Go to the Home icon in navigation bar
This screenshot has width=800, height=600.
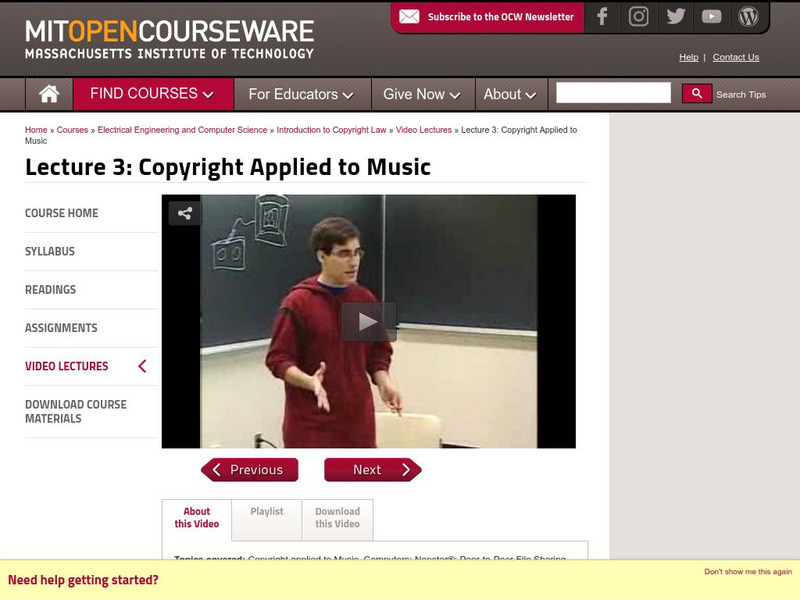[49, 94]
